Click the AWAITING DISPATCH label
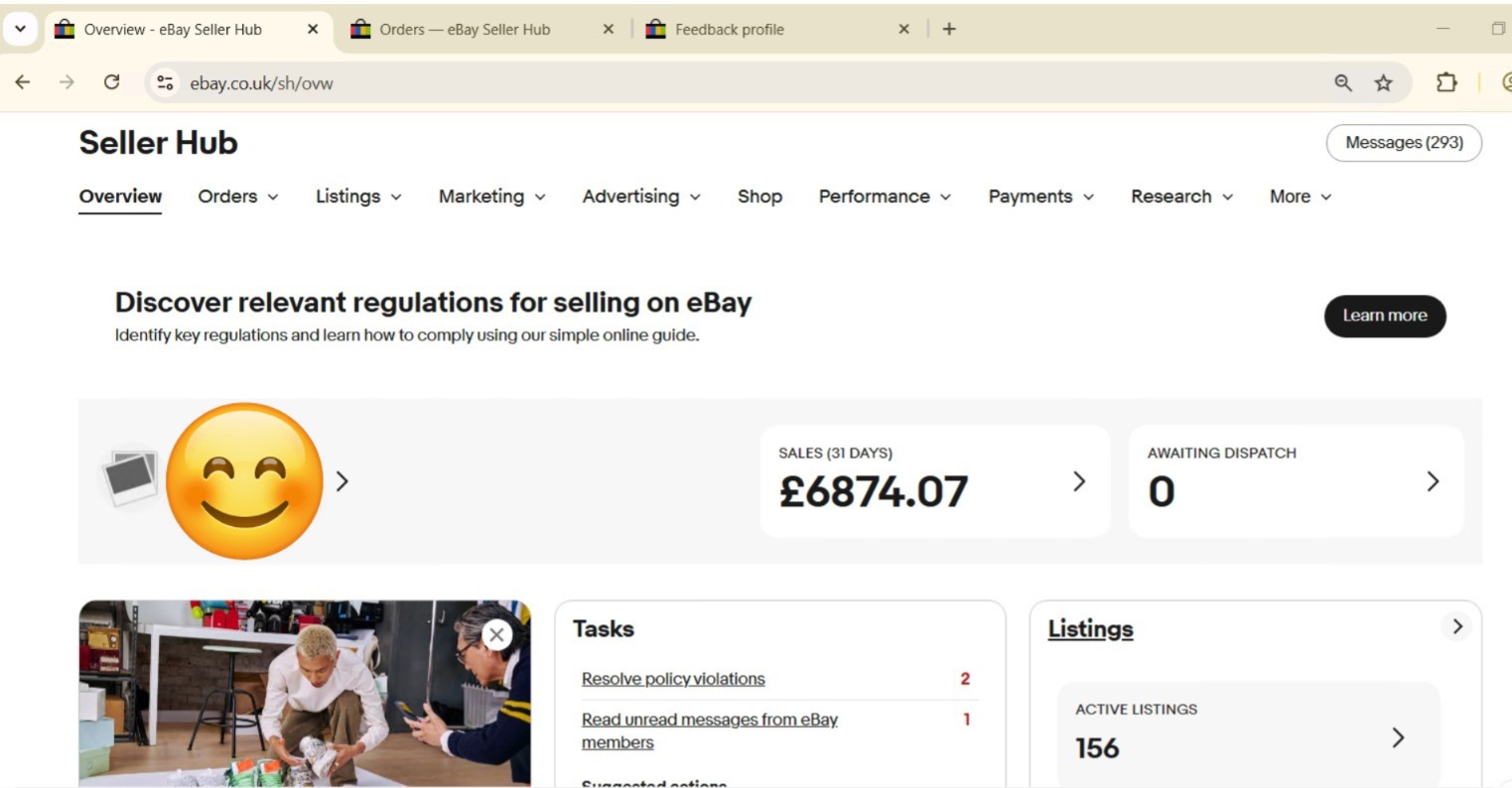 pyautogui.click(x=1222, y=453)
